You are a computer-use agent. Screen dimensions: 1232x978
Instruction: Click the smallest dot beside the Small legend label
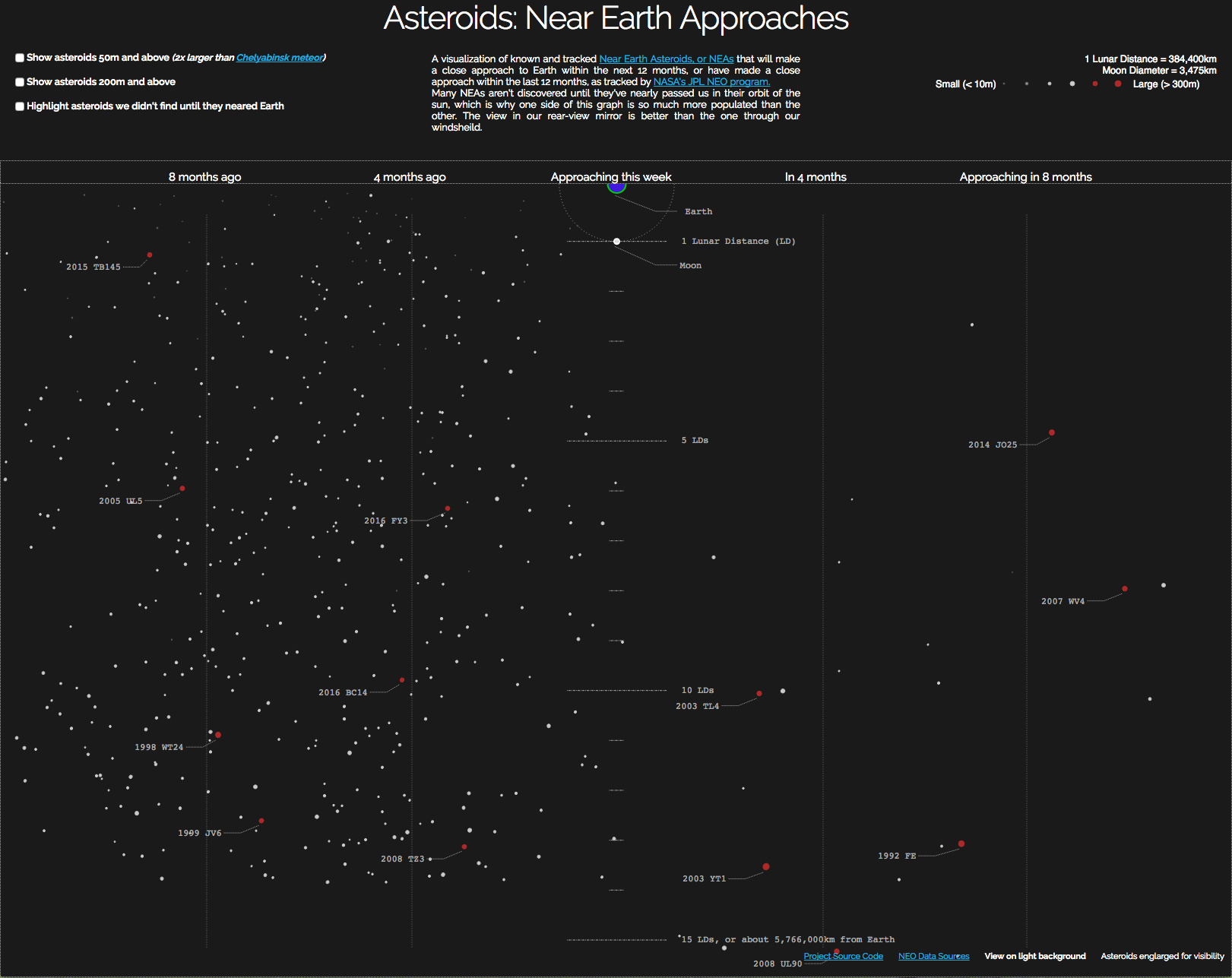1006,84
